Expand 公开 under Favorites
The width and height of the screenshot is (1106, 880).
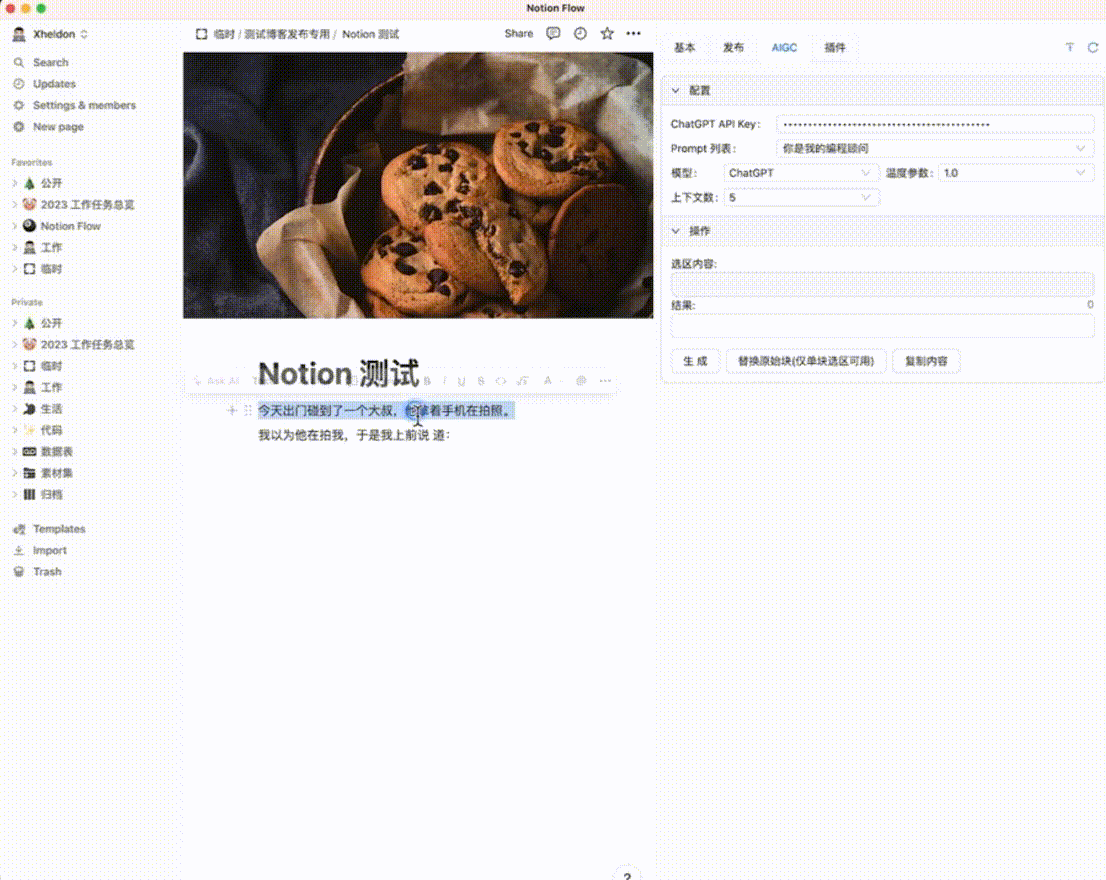click(15, 183)
